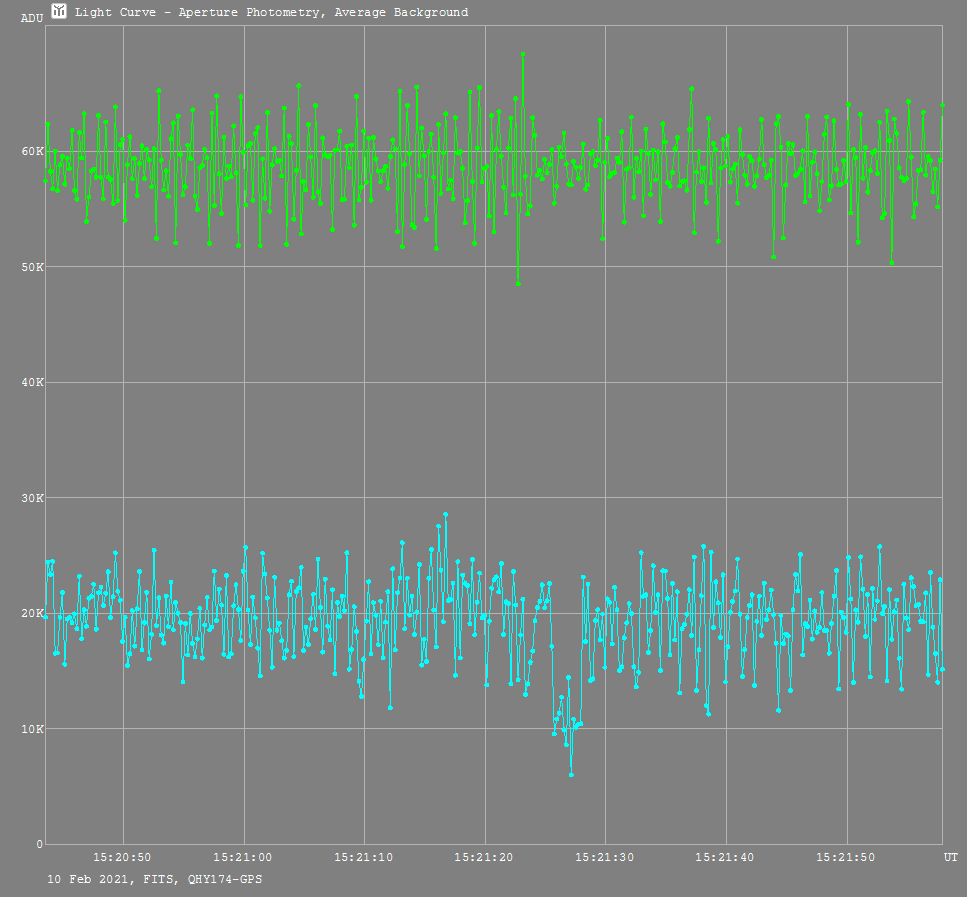Click the "UT" time axis unit label
The height and width of the screenshot is (897, 967).
click(x=951, y=857)
